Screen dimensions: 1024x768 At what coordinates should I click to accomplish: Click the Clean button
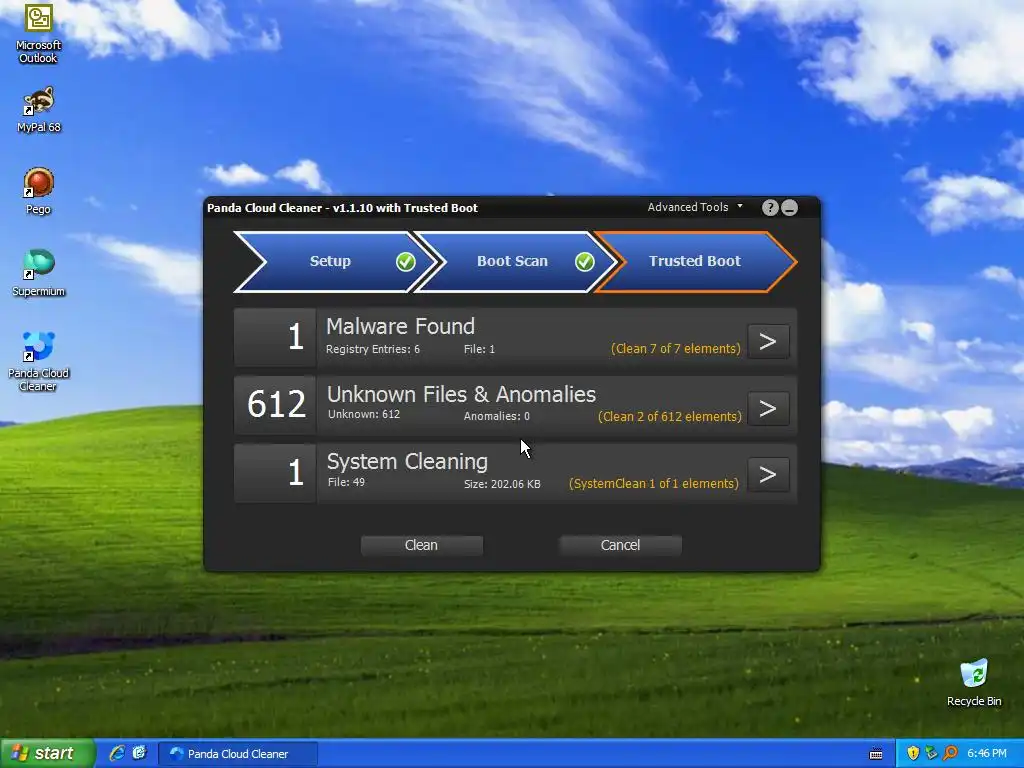(x=422, y=545)
